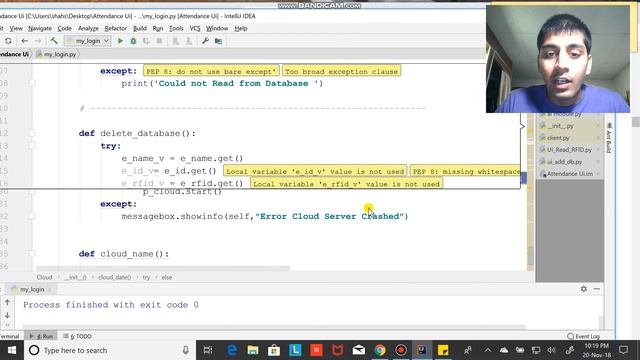Click the Synchronize refresh toolbar icon
This screenshot has width=640, height=360.
[x=8, y=41]
